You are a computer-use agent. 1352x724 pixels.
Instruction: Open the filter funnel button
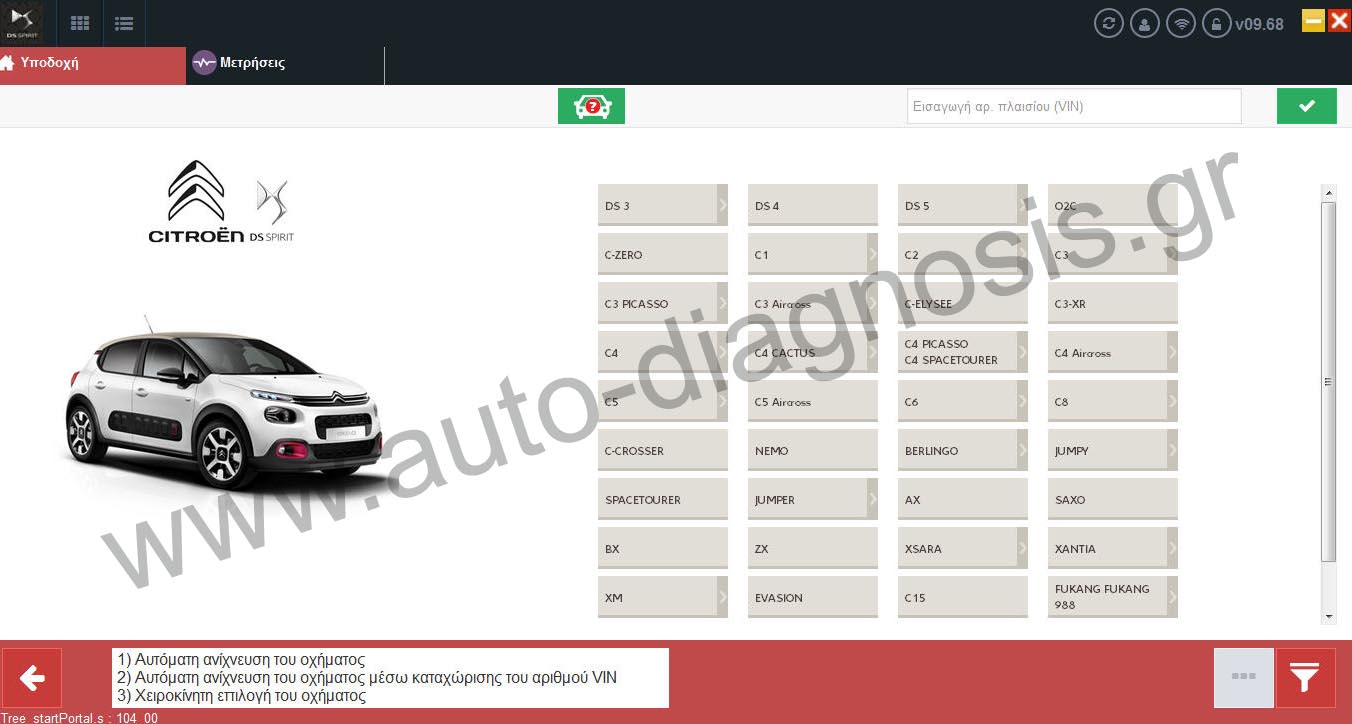pos(1305,678)
